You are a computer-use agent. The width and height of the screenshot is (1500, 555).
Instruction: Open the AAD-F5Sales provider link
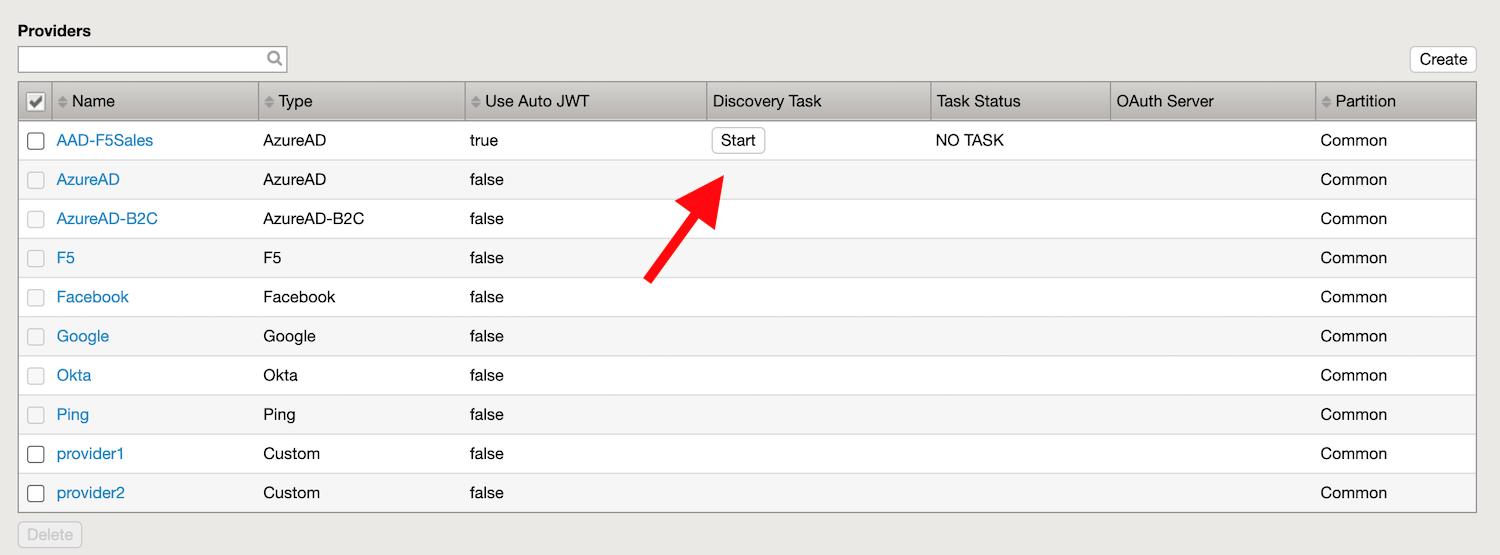coord(105,140)
